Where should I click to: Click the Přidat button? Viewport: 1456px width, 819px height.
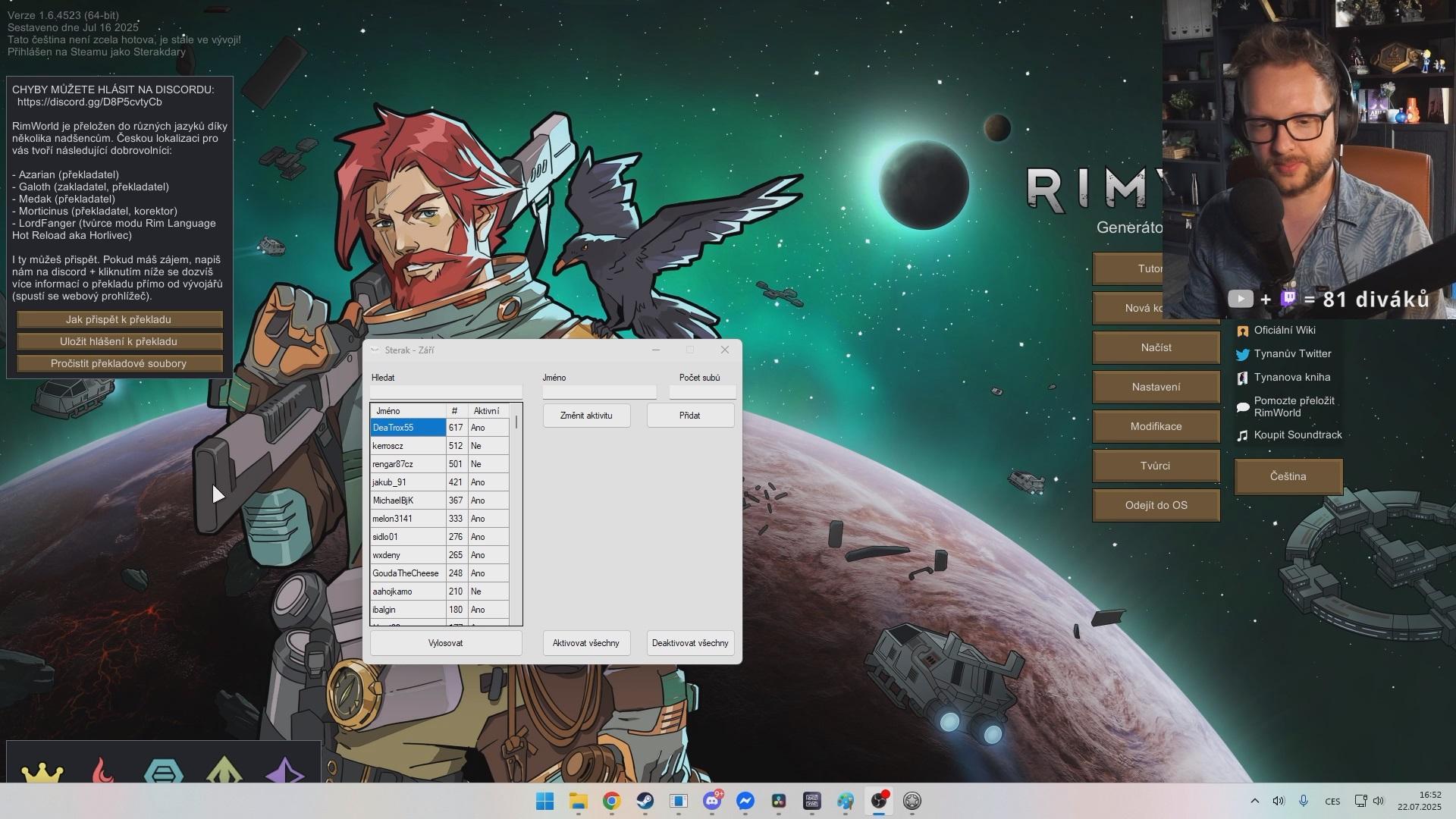690,416
